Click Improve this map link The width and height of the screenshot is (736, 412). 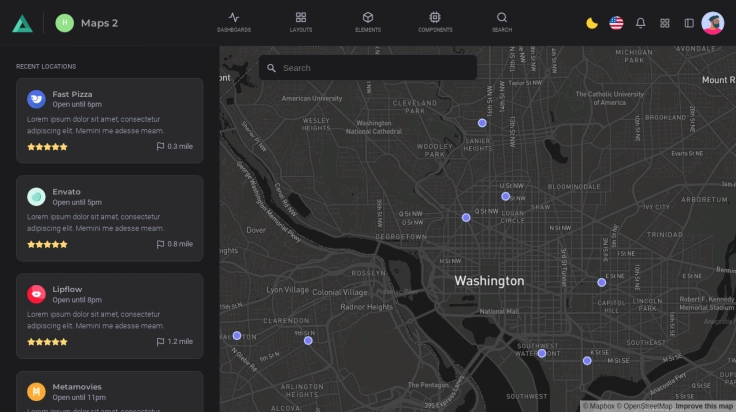(704, 406)
